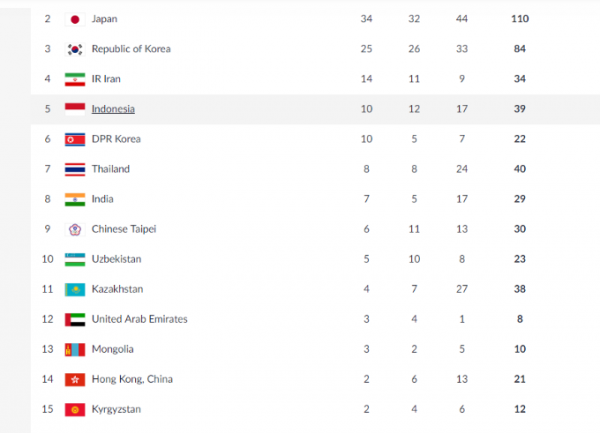Click the Mongolia flag icon
Image resolution: width=600 pixels, height=433 pixels.
click(74, 349)
